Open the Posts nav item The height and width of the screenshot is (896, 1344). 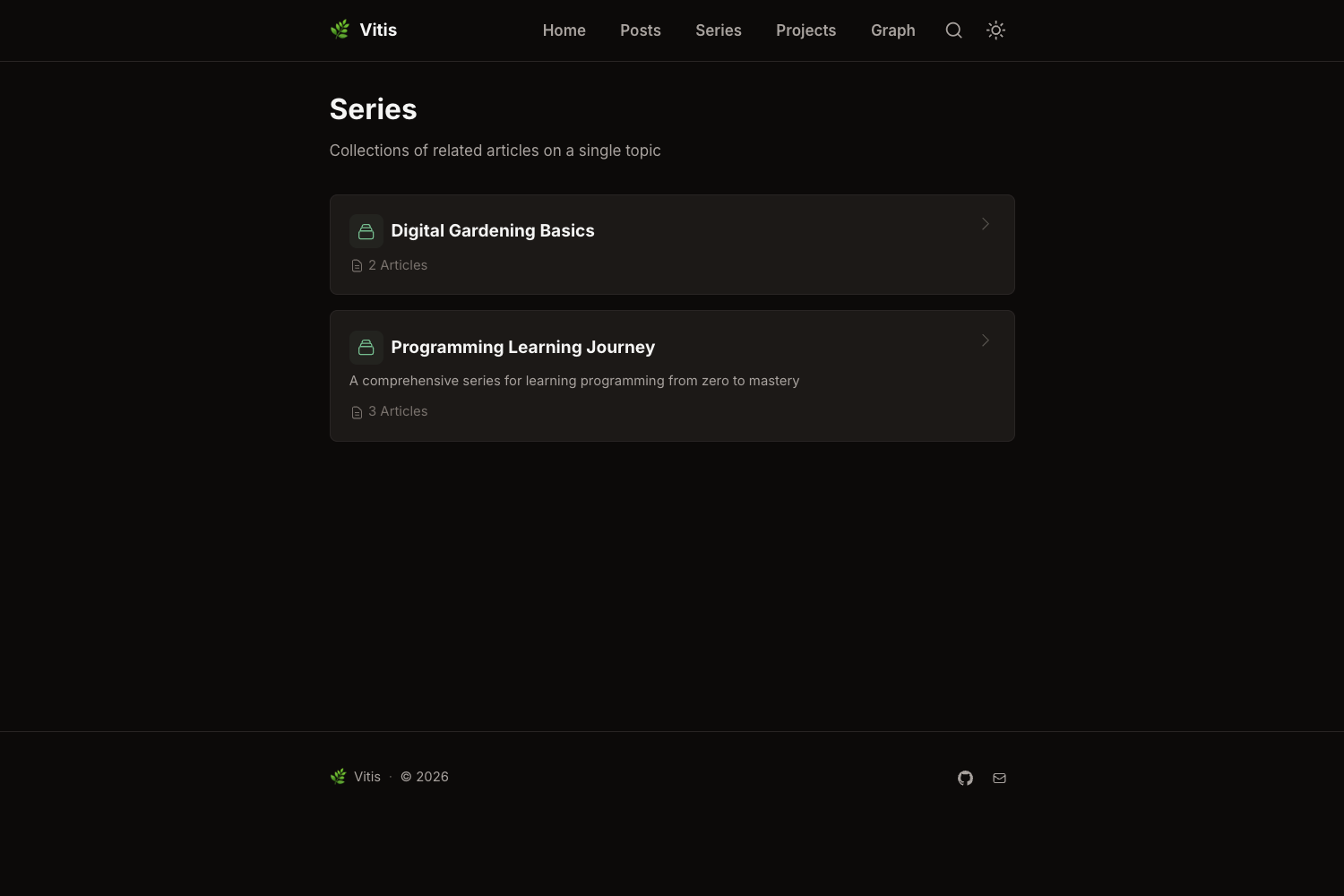[x=641, y=30]
